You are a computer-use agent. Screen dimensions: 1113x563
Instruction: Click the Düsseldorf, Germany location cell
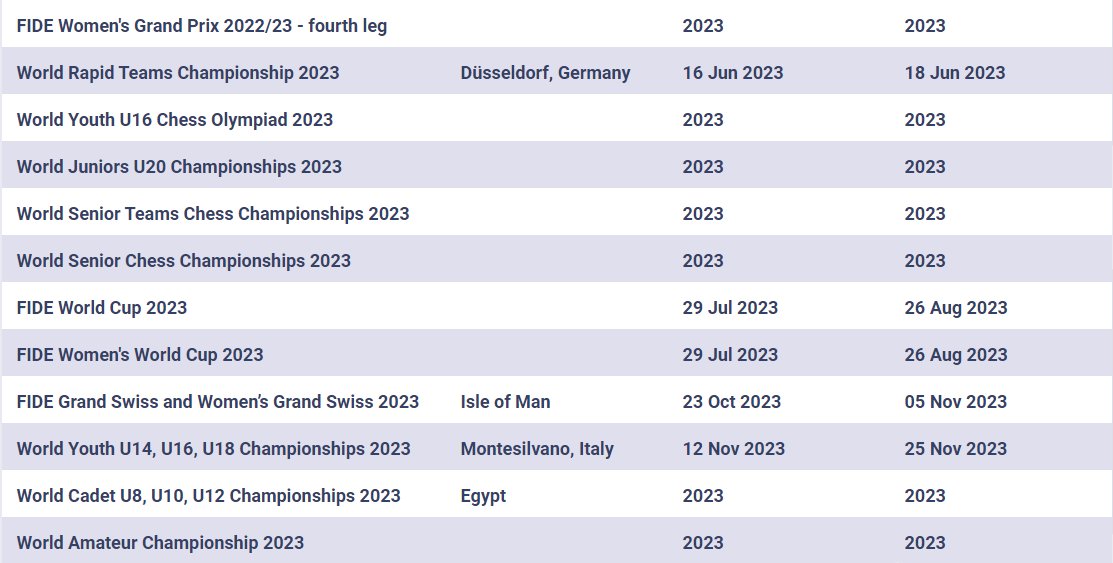(x=545, y=73)
